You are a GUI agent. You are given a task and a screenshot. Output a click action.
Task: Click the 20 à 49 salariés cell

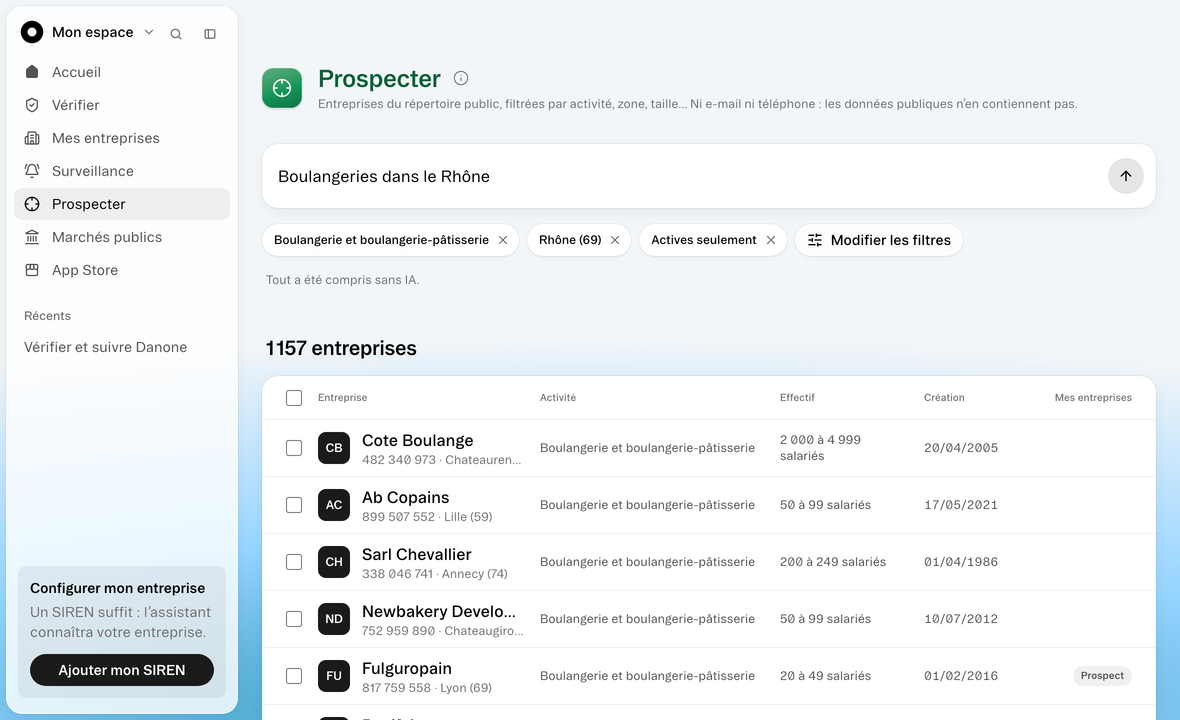(x=826, y=676)
